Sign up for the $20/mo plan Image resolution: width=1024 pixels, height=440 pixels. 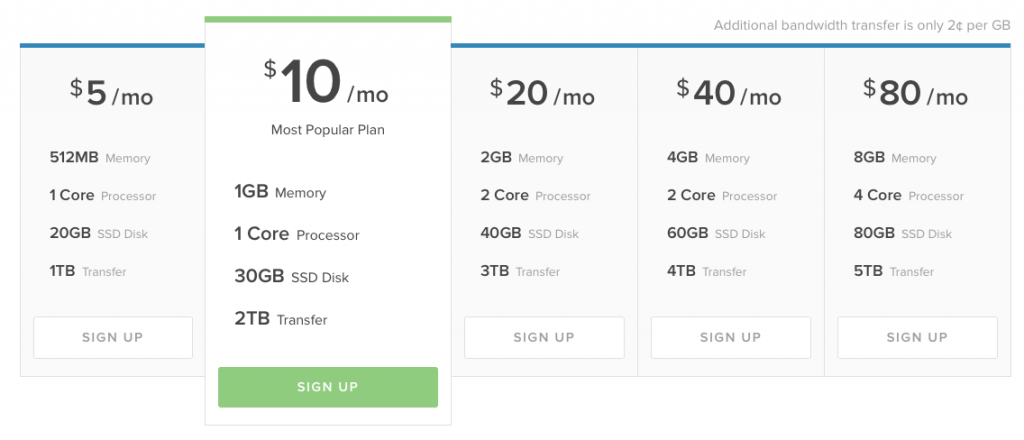[x=544, y=338]
